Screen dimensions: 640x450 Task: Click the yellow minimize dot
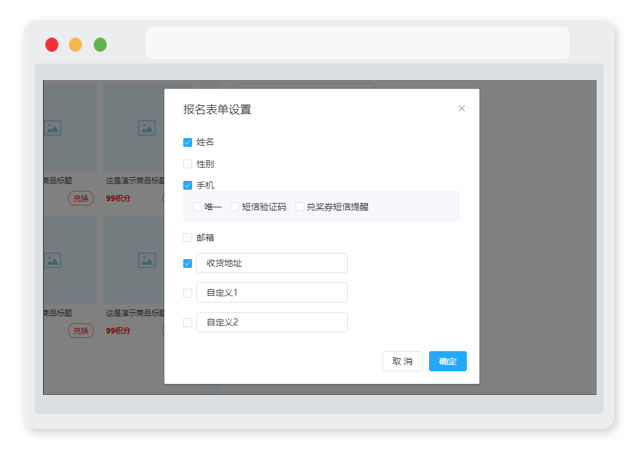[x=76, y=45]
